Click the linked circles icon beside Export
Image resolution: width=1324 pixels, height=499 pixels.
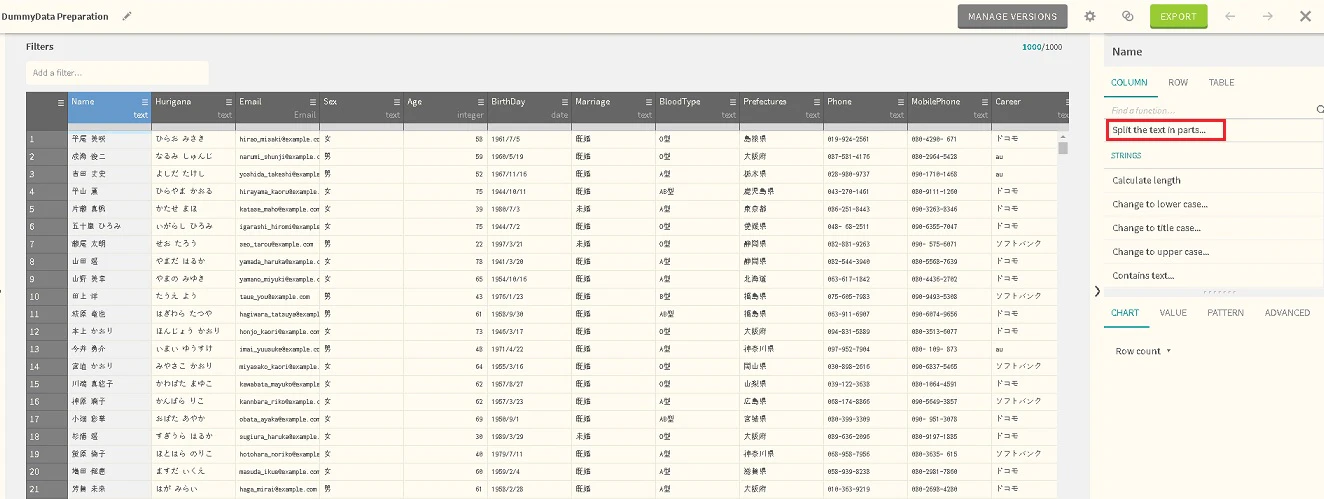click(1127, 16)
